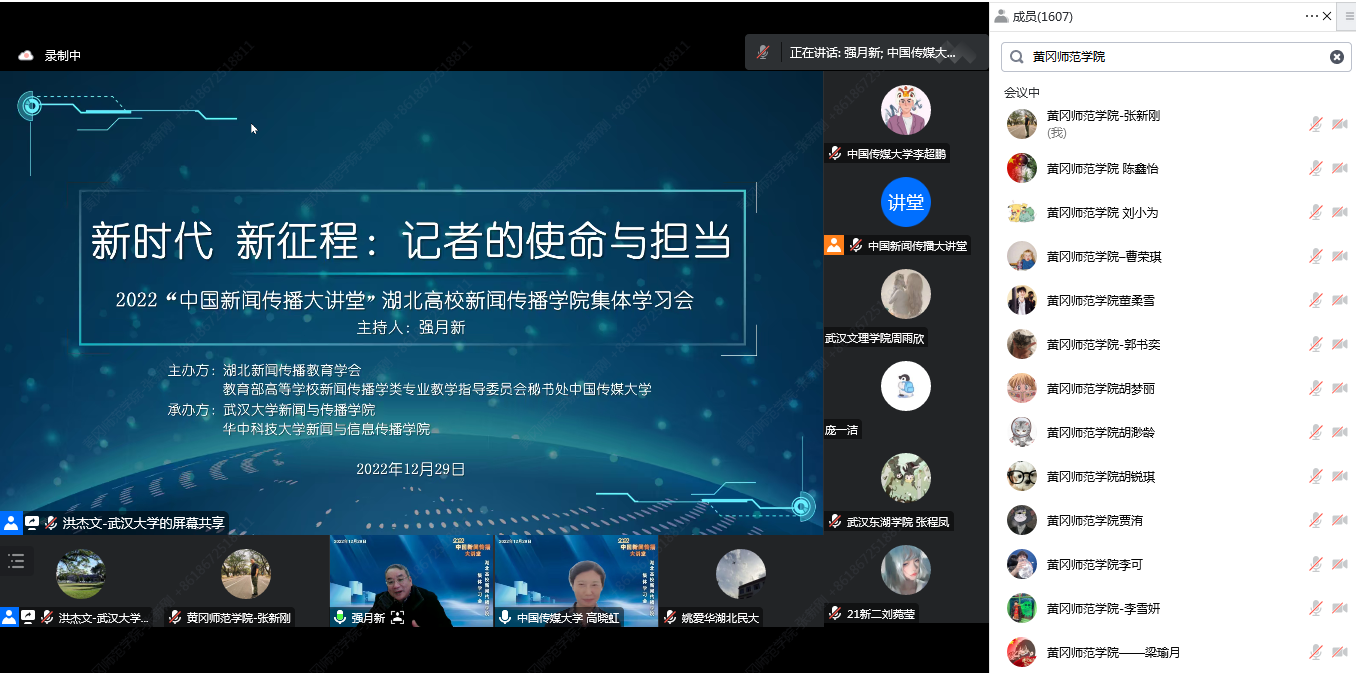Expand the hamburger menu at panel's right edge
This screenshot has height=673, width=1356.
[1349, 16]
